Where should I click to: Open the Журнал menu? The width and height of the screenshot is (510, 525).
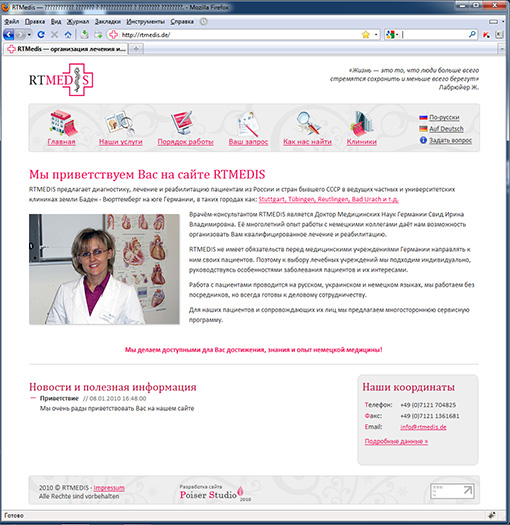pos(78,21)
